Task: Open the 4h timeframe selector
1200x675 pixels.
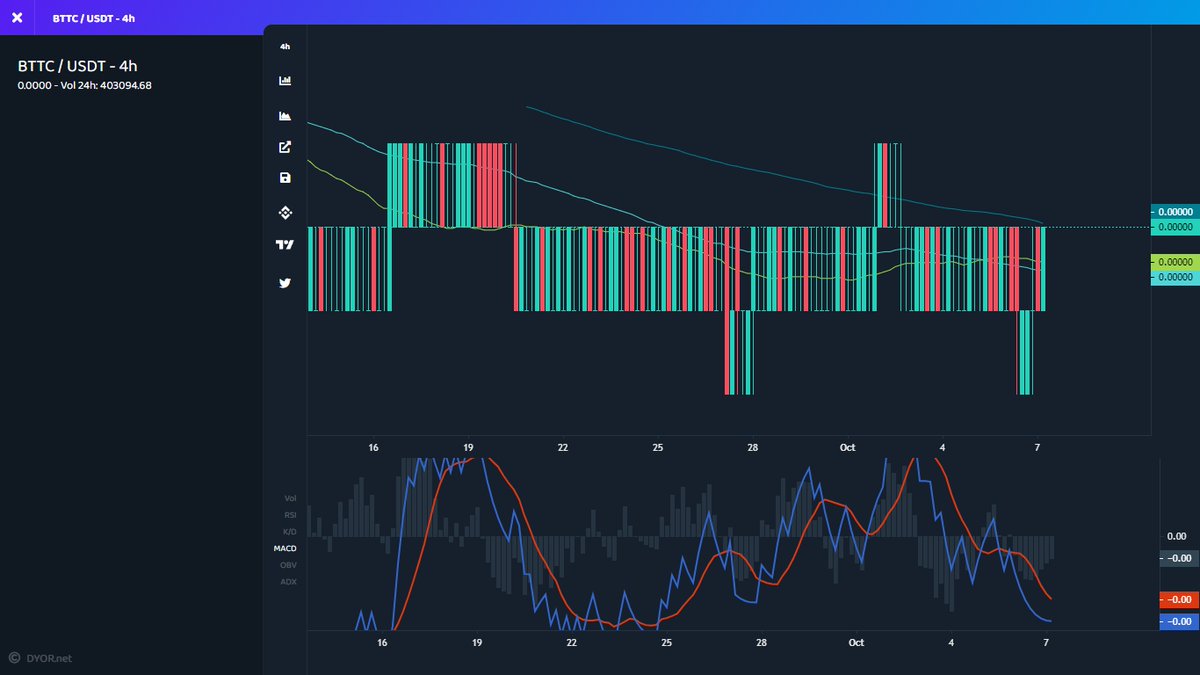Action: coord(285,47)
